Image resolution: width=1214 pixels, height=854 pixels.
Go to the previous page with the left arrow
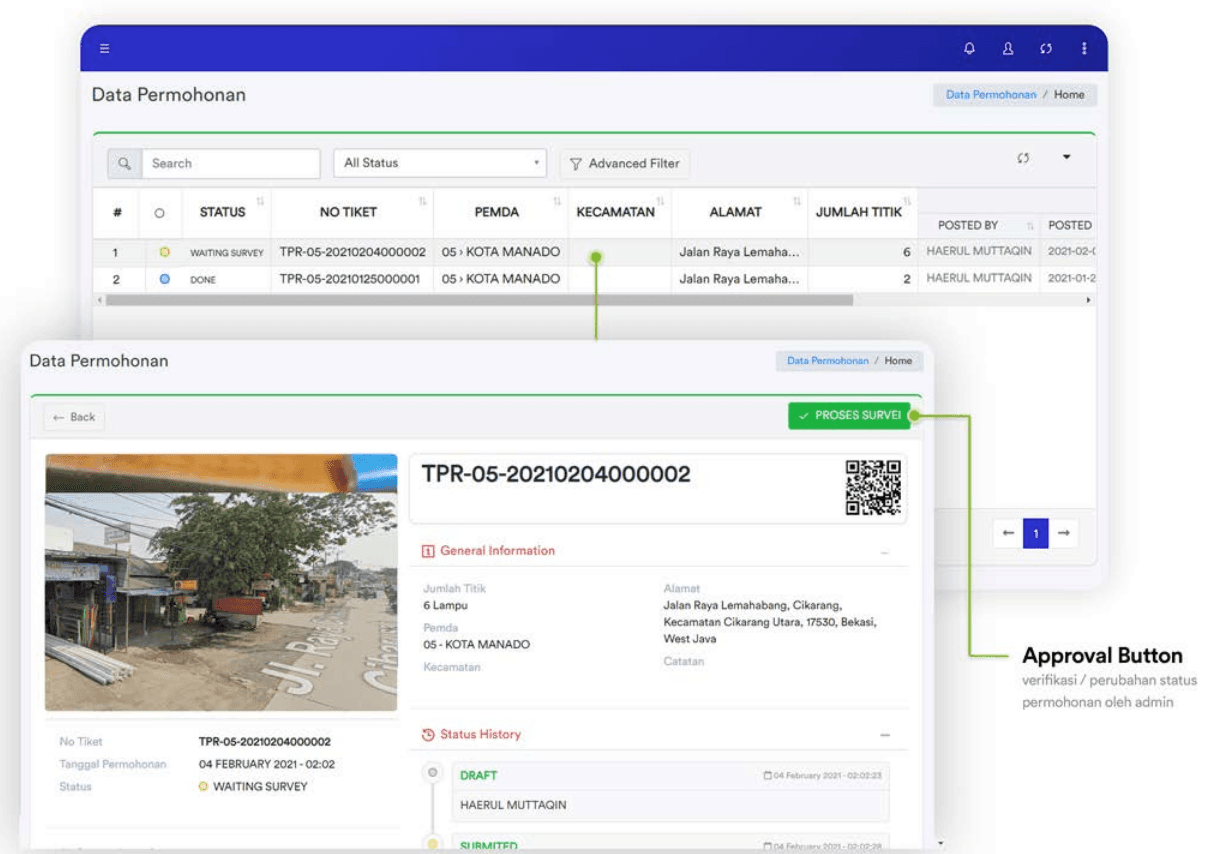(x=1008, y=534)
